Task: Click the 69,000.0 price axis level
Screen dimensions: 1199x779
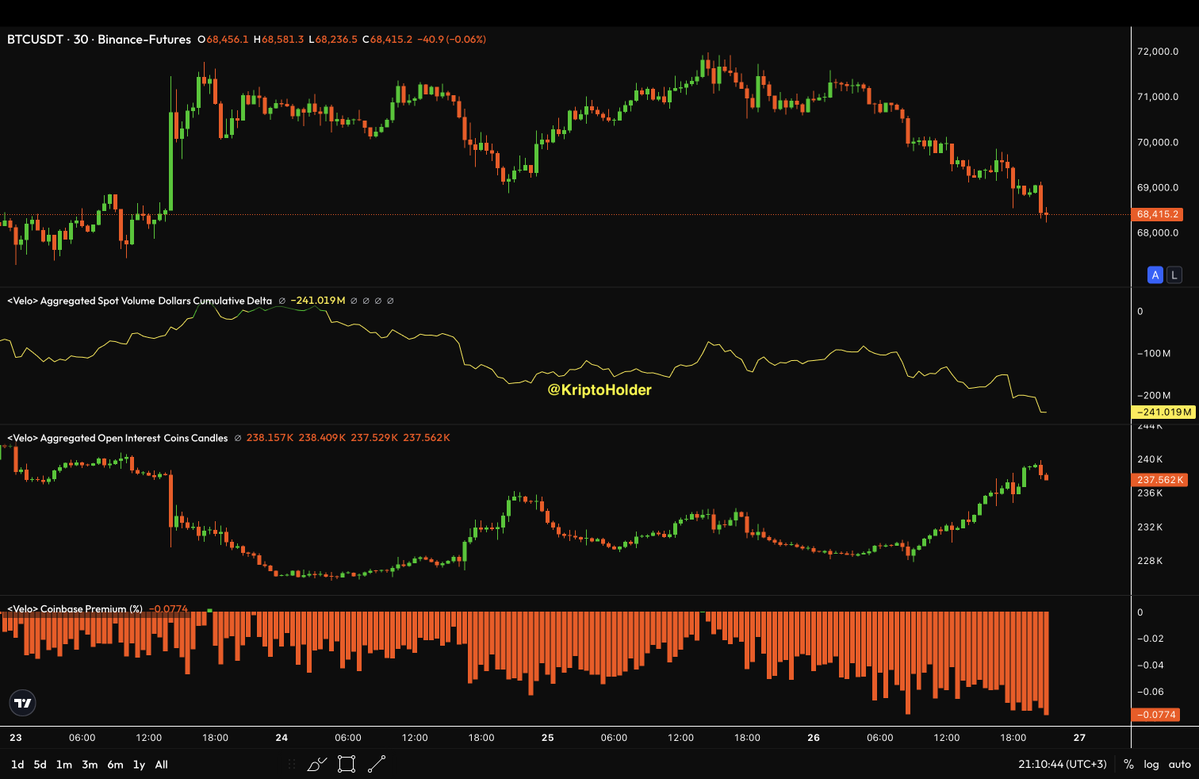Action: click(1158, 187)
